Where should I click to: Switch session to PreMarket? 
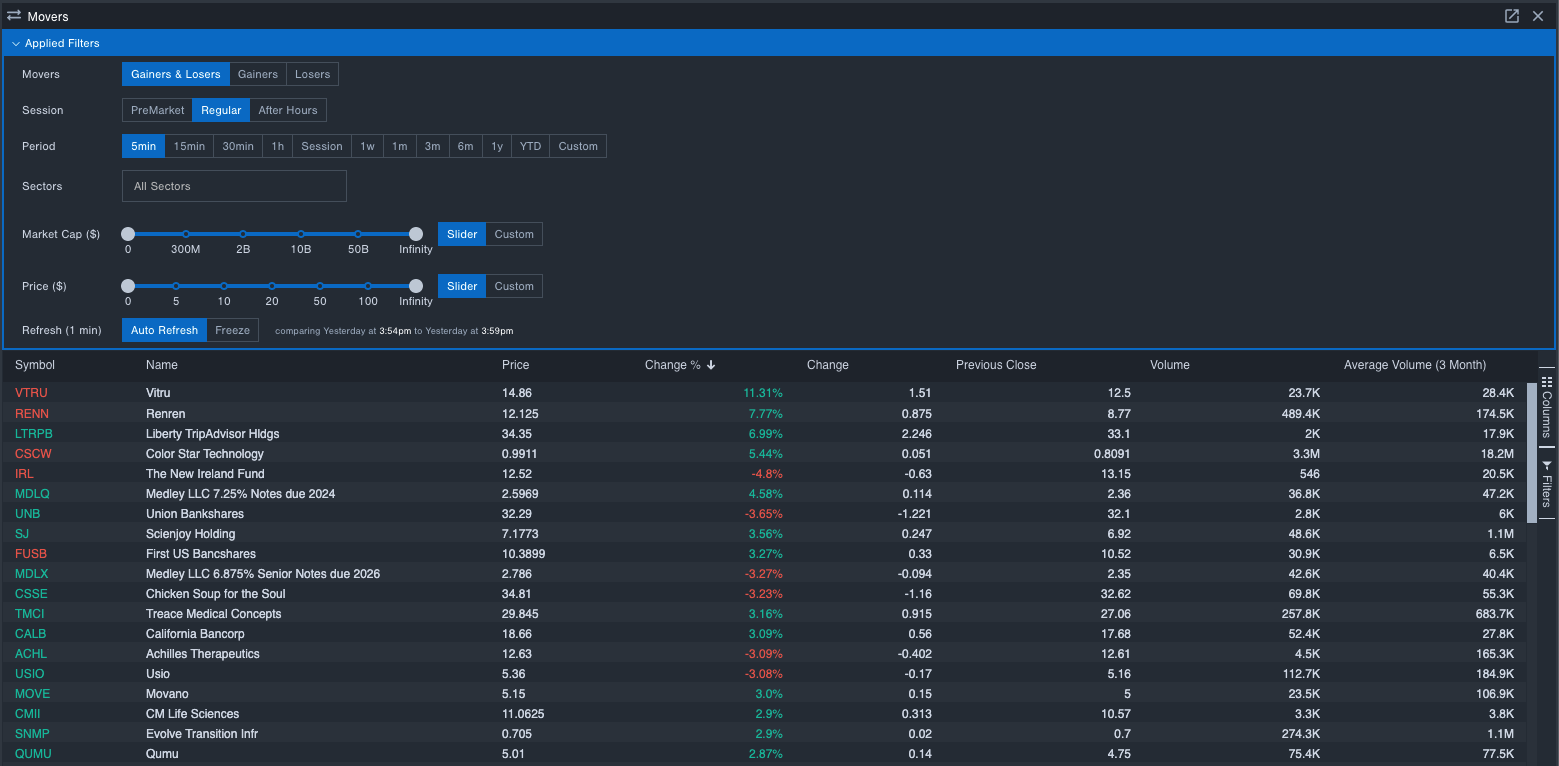(x=157, y=110)
